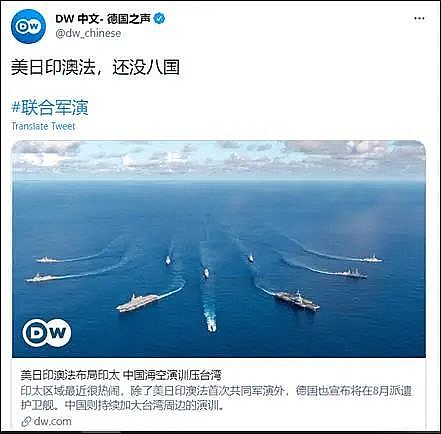This screenshot has width=441, height=434.
Task: Click the dw.com source link
Action: click(x=53, y=421)
